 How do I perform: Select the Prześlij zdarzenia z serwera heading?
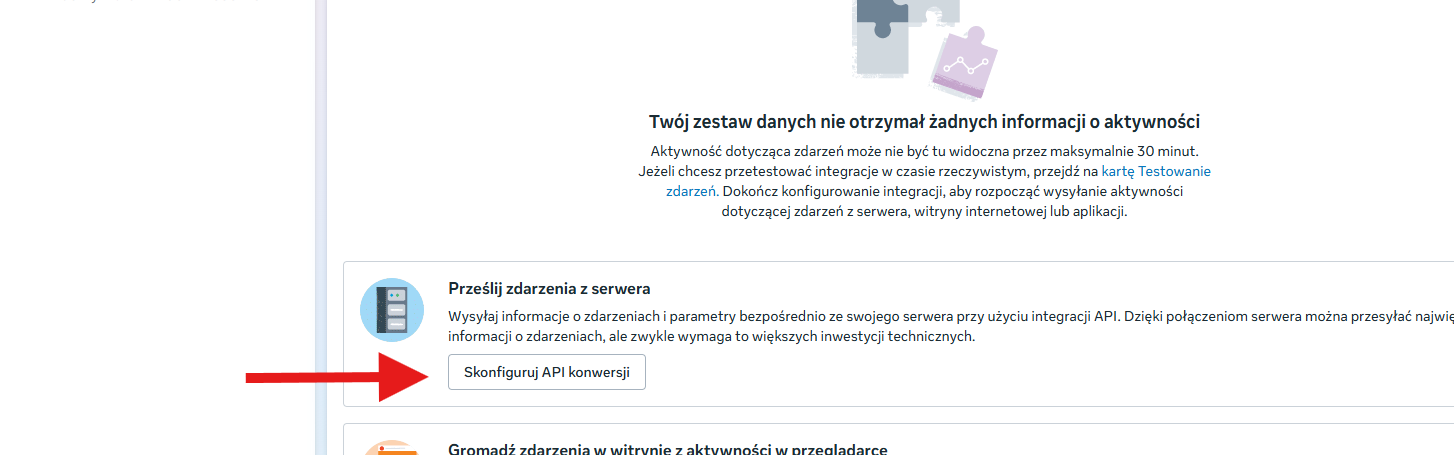coord(549,288)
